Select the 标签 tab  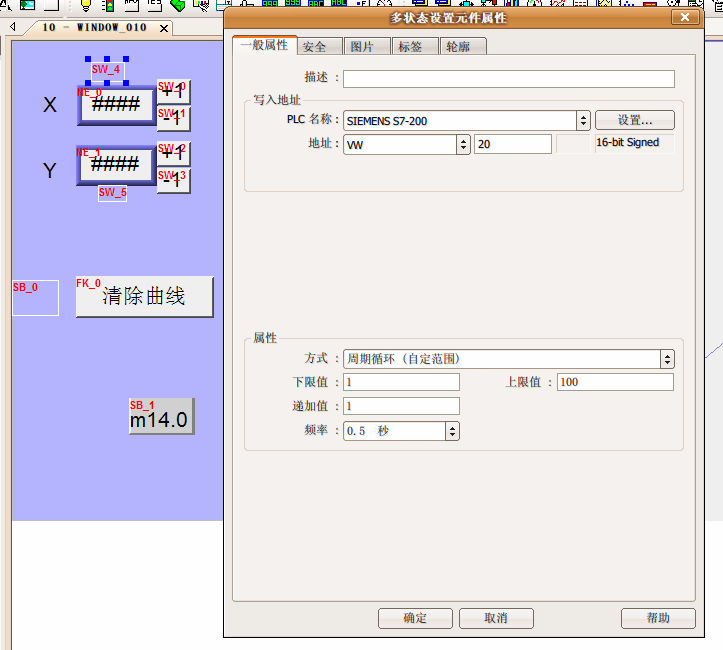[x=410, y=46]
